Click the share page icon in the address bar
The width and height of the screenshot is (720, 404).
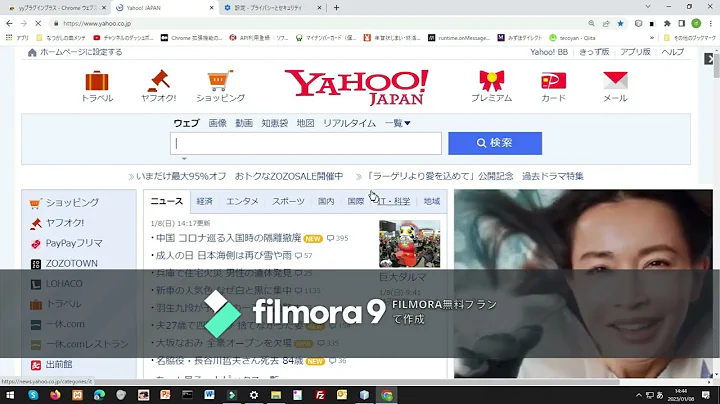606,23
